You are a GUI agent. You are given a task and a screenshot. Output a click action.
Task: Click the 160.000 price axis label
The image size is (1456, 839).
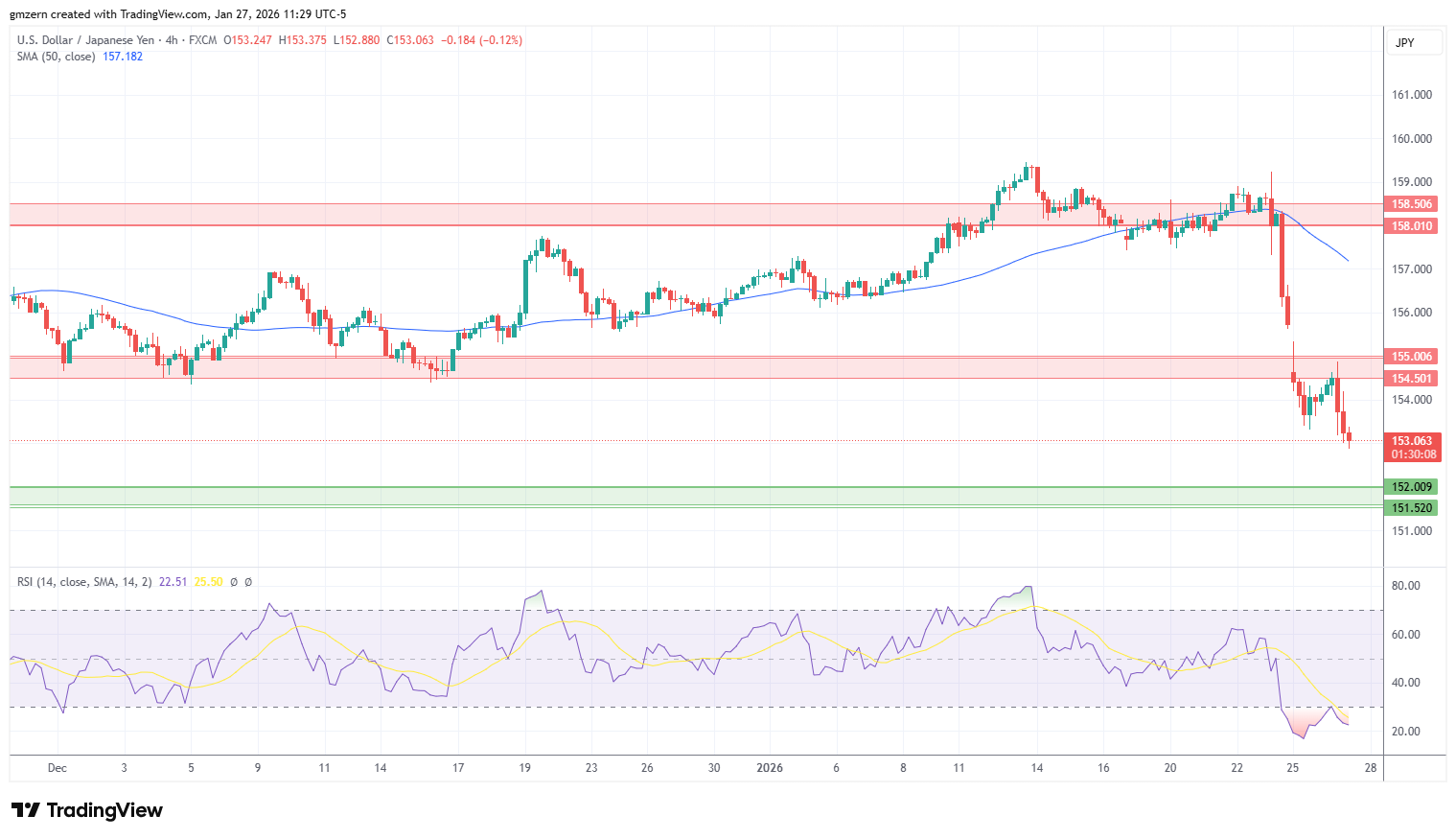[1412, 139]
